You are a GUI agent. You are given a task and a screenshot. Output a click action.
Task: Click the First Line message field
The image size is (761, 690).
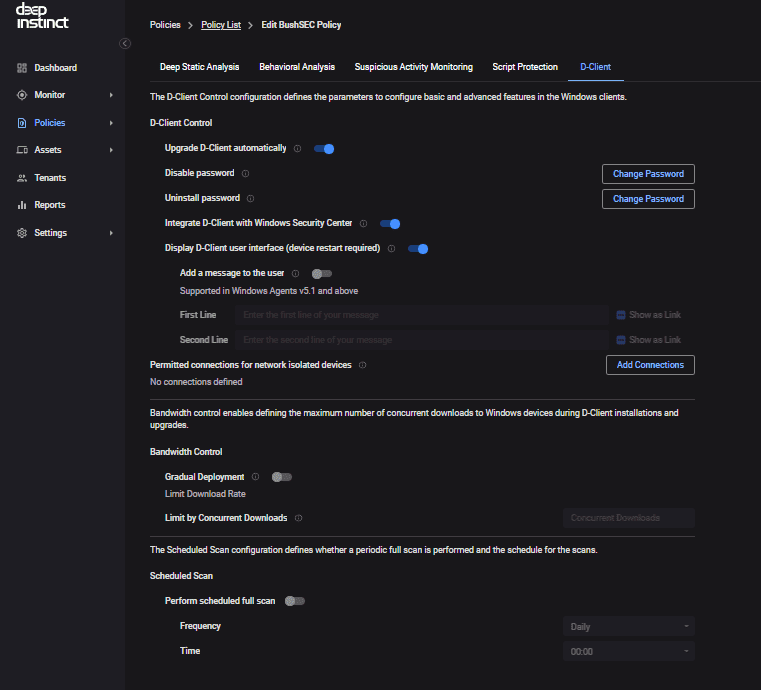(x=421, y=315)
